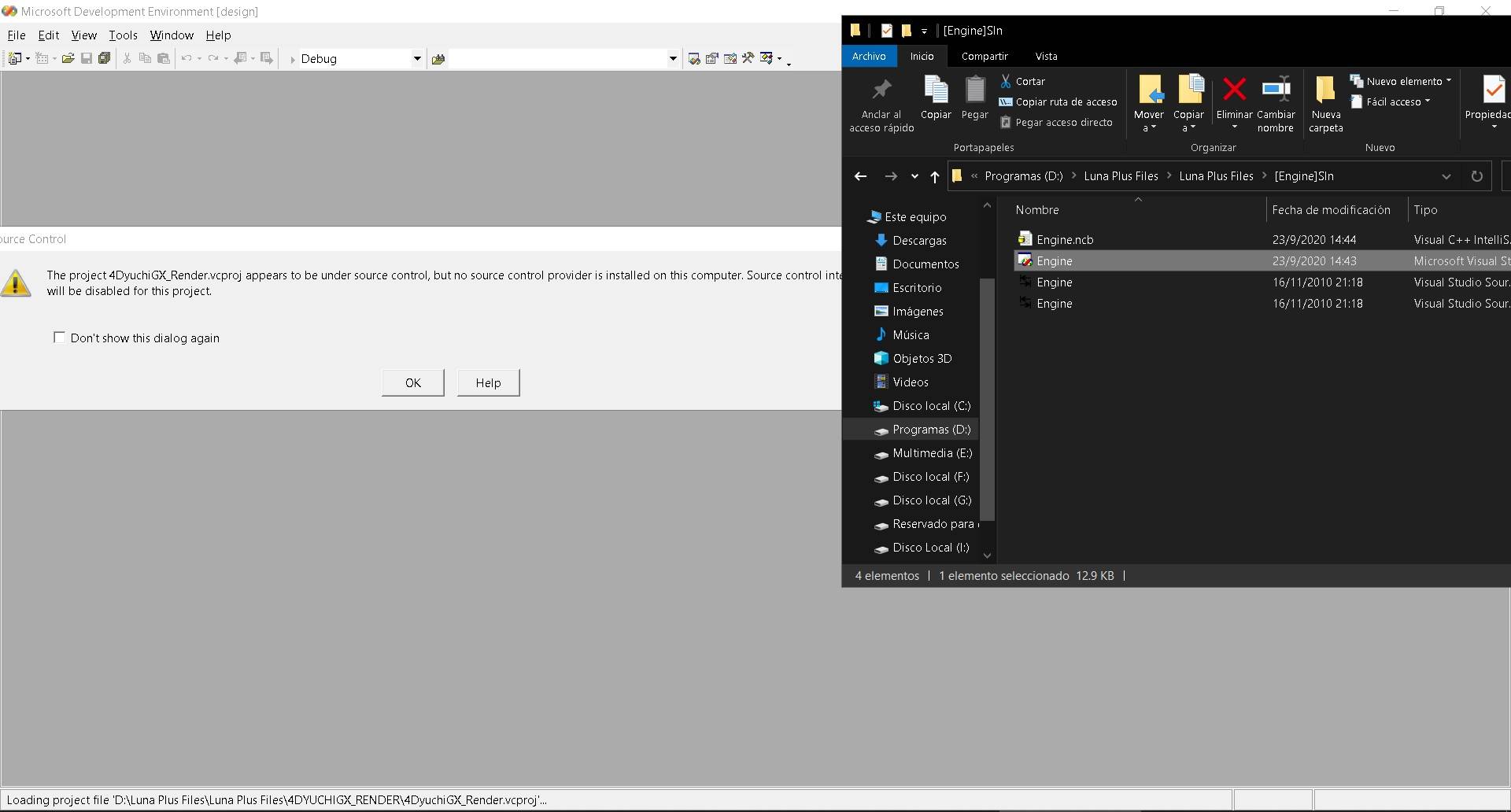
Task: Expand the Find combo box dropdown arrow
Action: click(x=673, y=58)
